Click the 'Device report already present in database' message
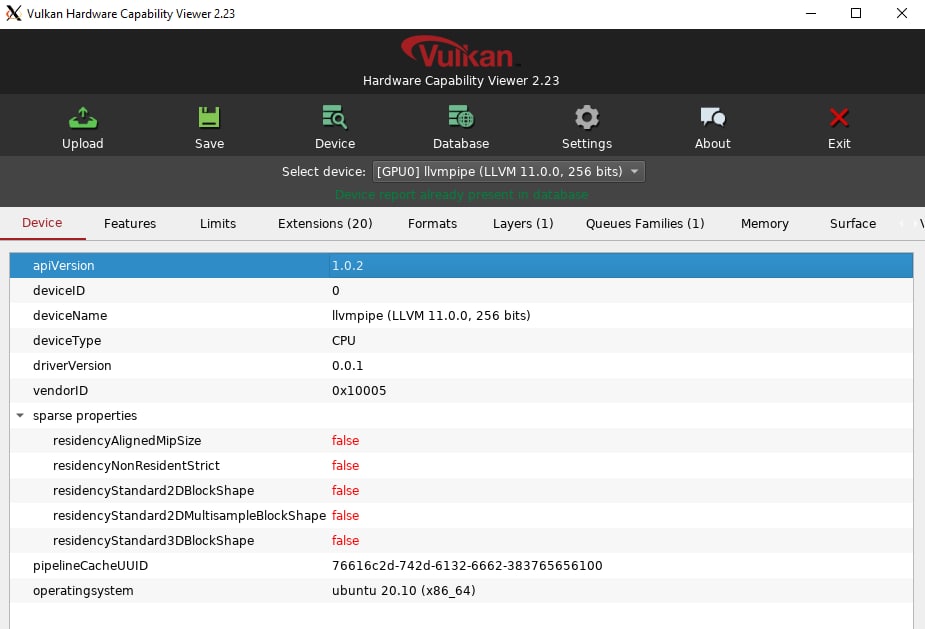The width and height of the screenshot is (925, 629). pyautogui.click(x=461, y=195)
